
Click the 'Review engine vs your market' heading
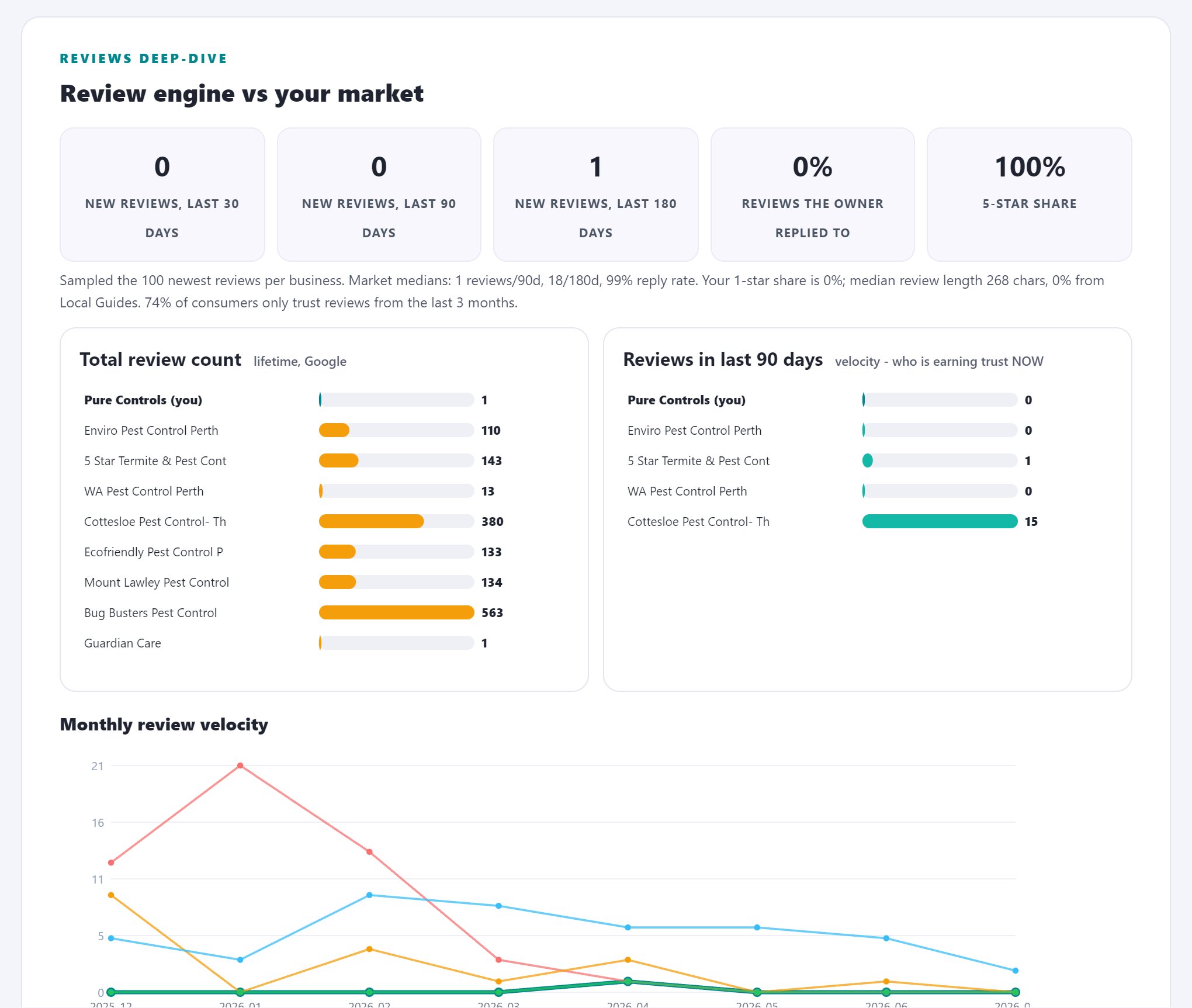pyautogui.click(x=241, y=93)
